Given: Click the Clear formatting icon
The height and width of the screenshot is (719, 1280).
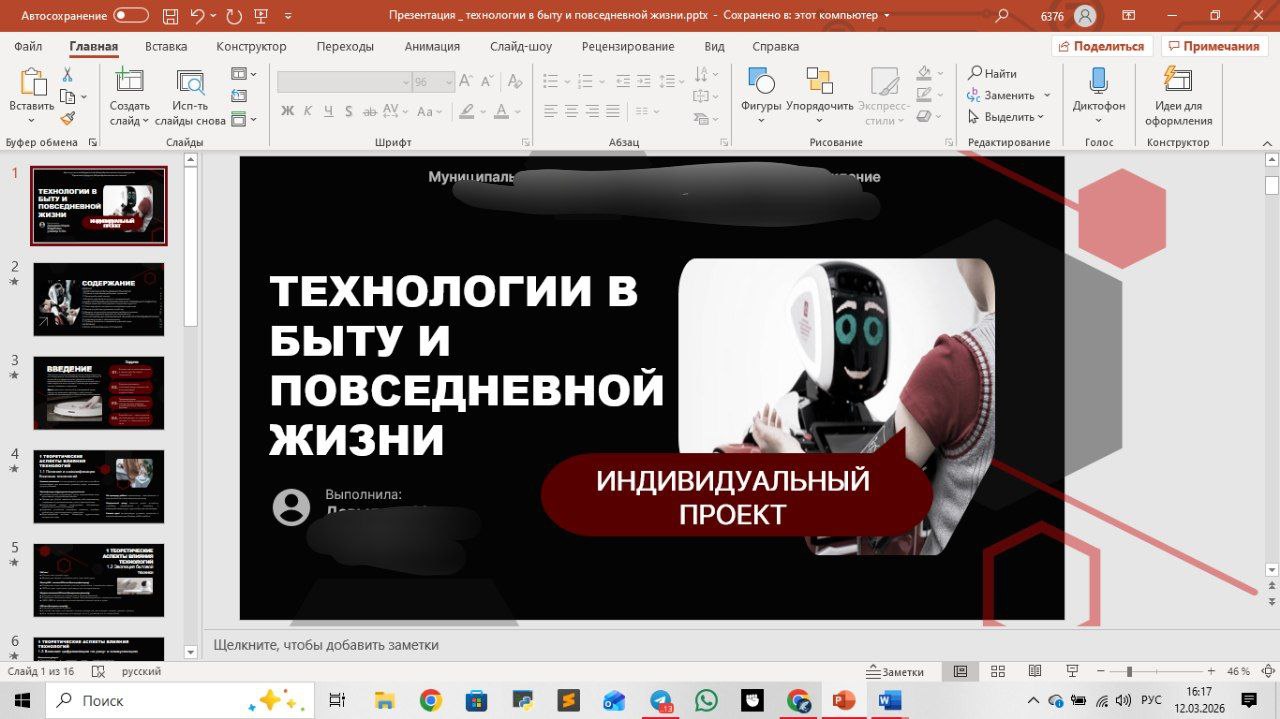Looking at the screenshot, I should (516, 82).
